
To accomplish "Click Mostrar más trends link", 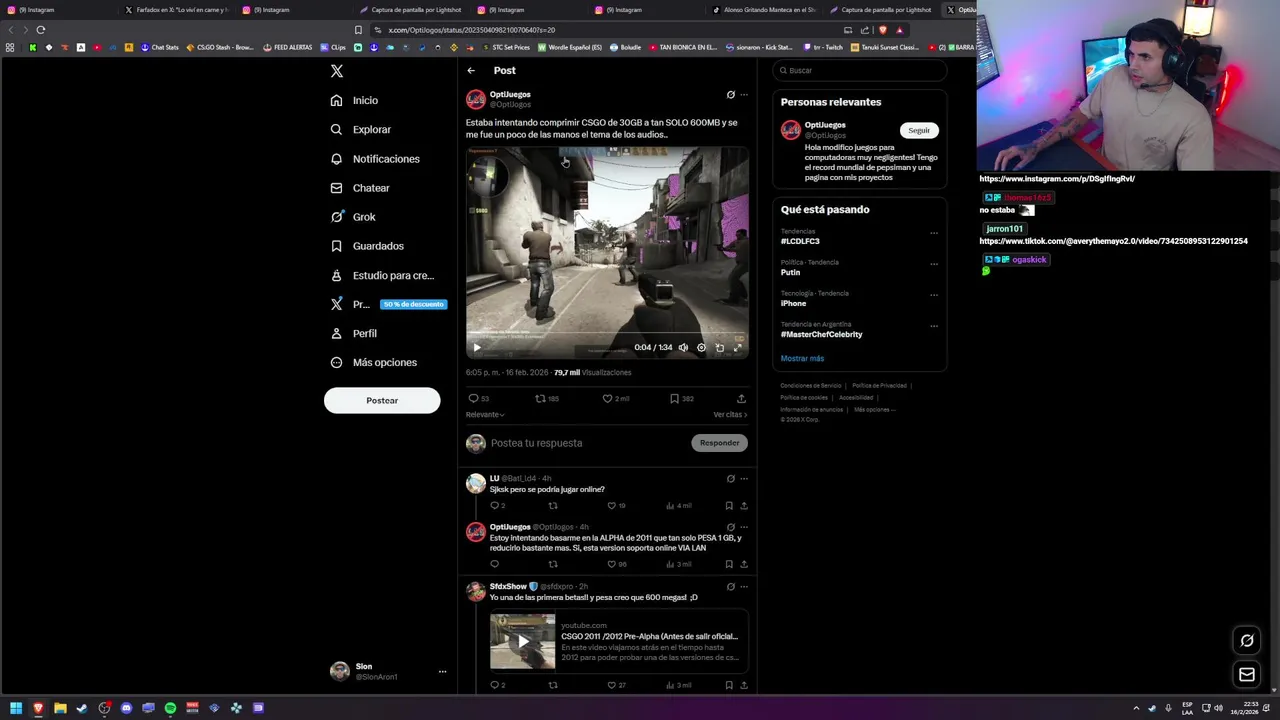I will [802, 358].
